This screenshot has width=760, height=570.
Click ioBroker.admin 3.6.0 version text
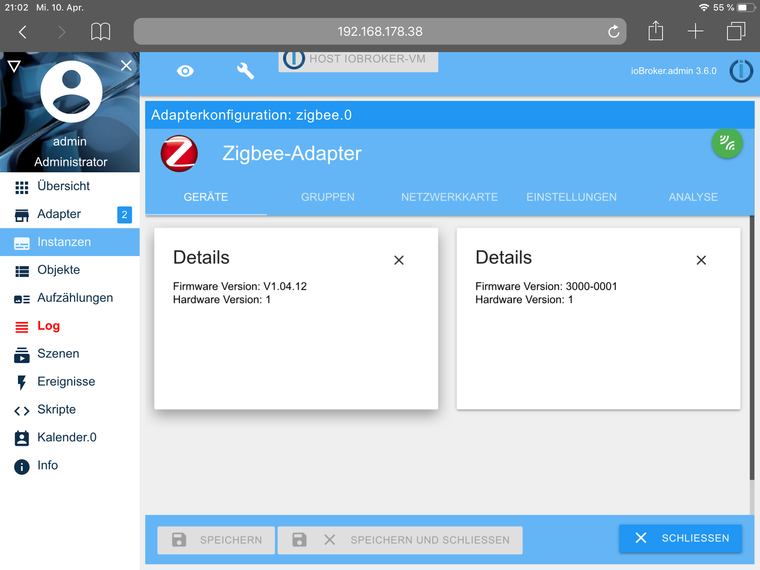click(673, 71)
